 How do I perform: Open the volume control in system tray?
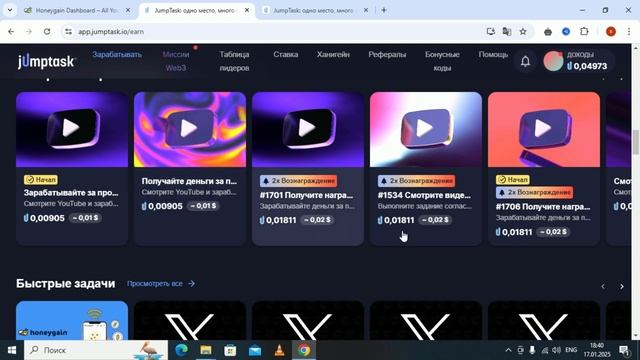click(556, 350)
